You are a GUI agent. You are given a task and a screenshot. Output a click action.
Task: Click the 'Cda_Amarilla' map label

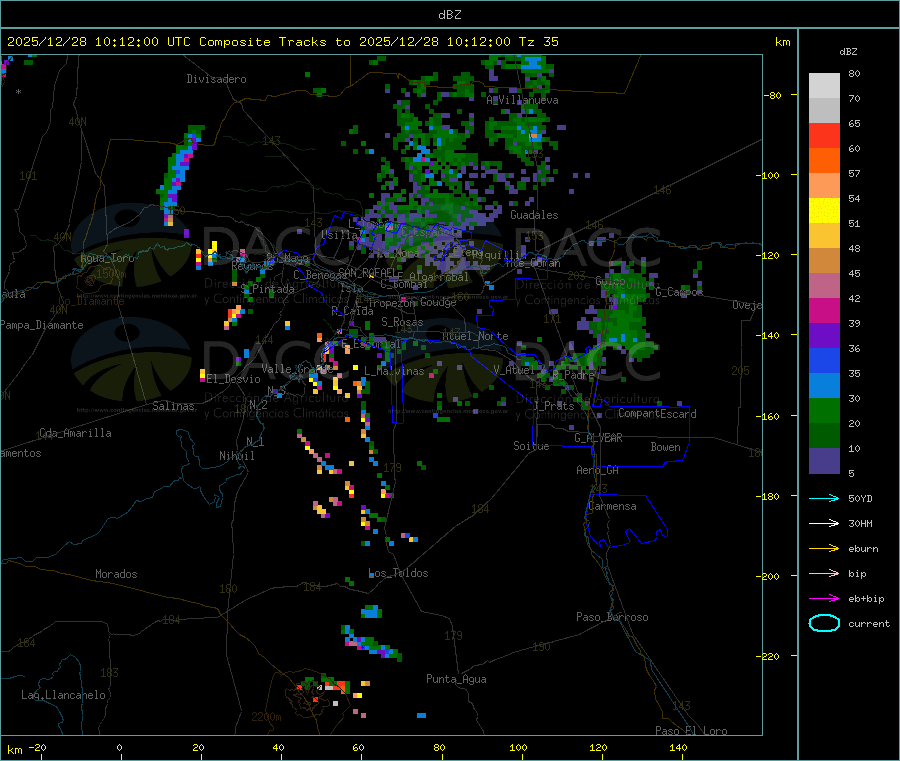point(75,433)
